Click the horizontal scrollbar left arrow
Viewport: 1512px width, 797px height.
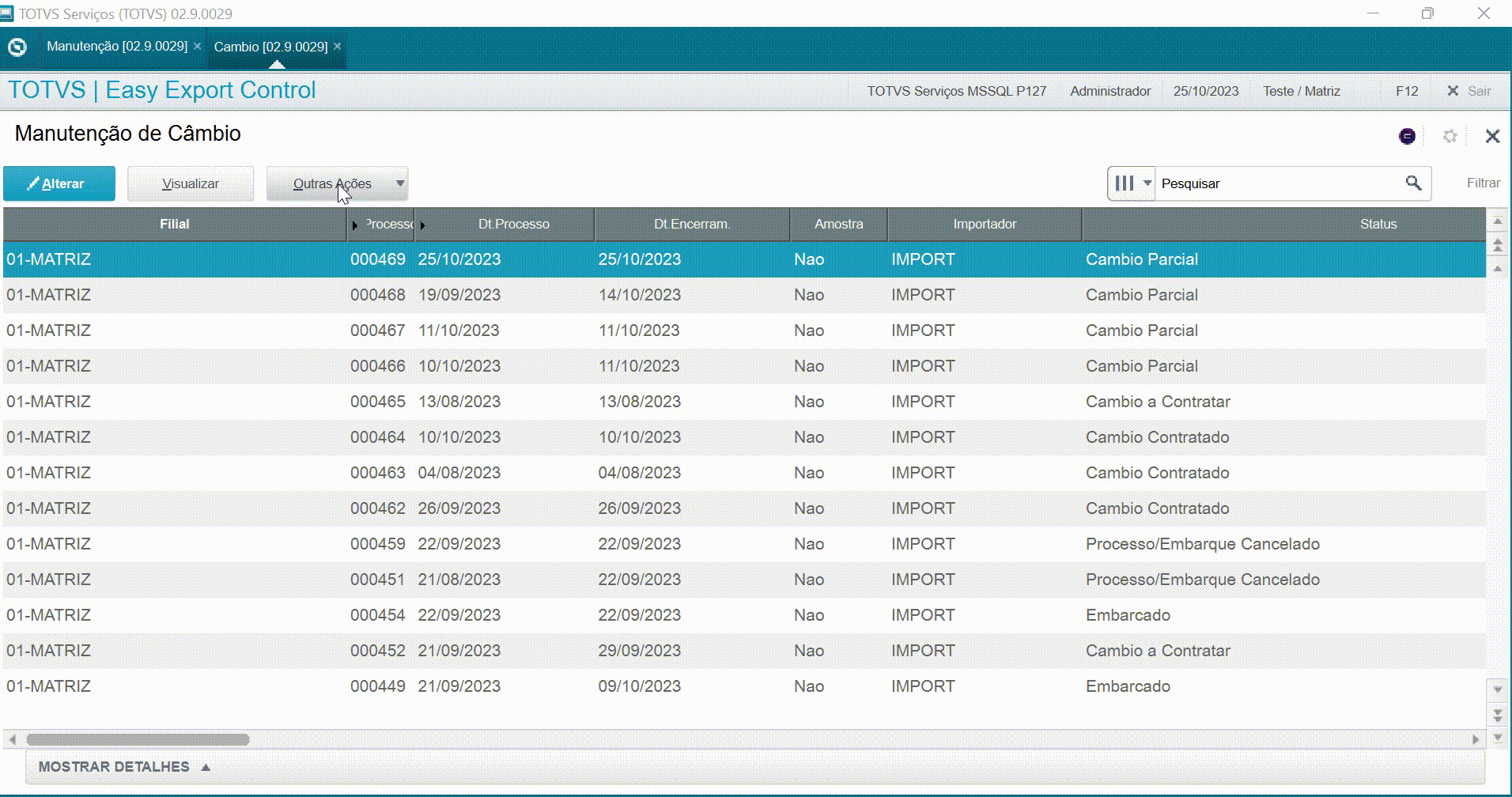click(x=12, y=740)
